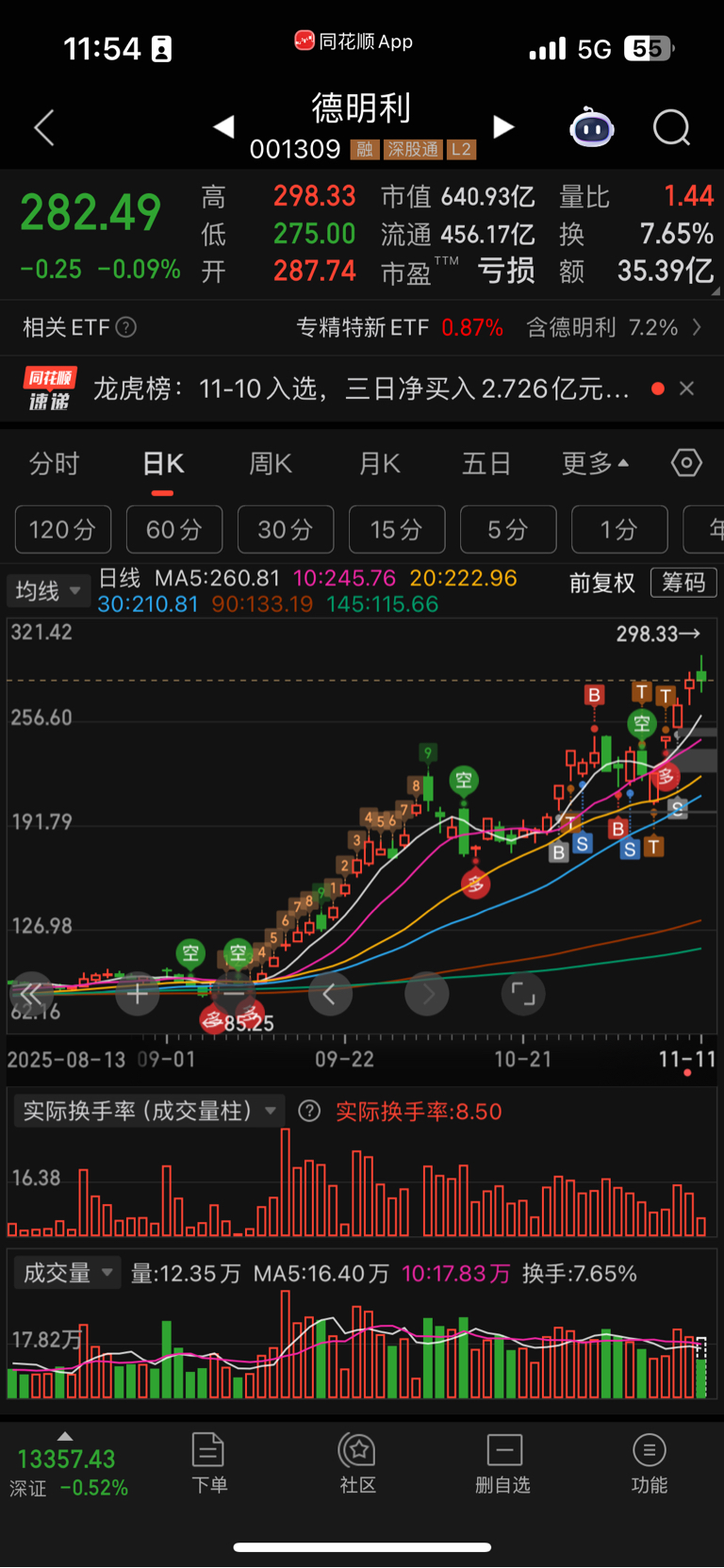Dismiss the 龙虎榜 news banner

coord(686,388)
